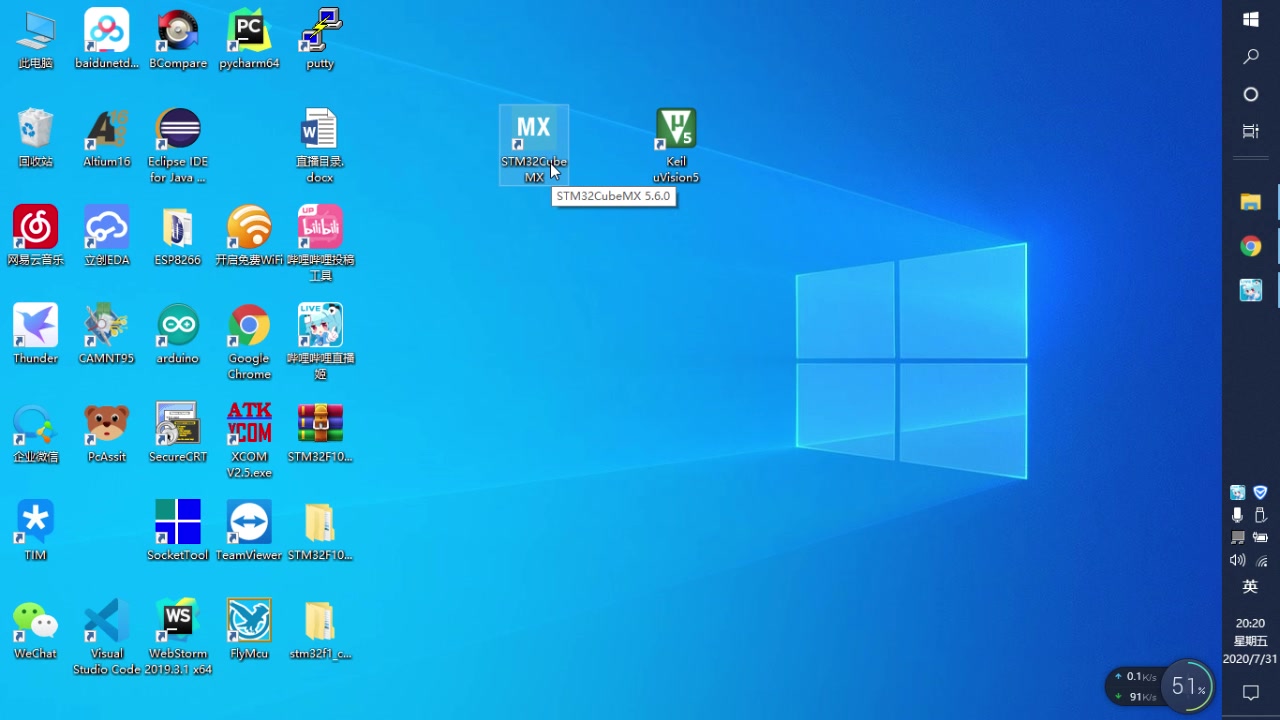The width and height of the screenshot is (1280, 720).
Task: Select the Visual Studio Code shortcut
Action: coord(107,637)
